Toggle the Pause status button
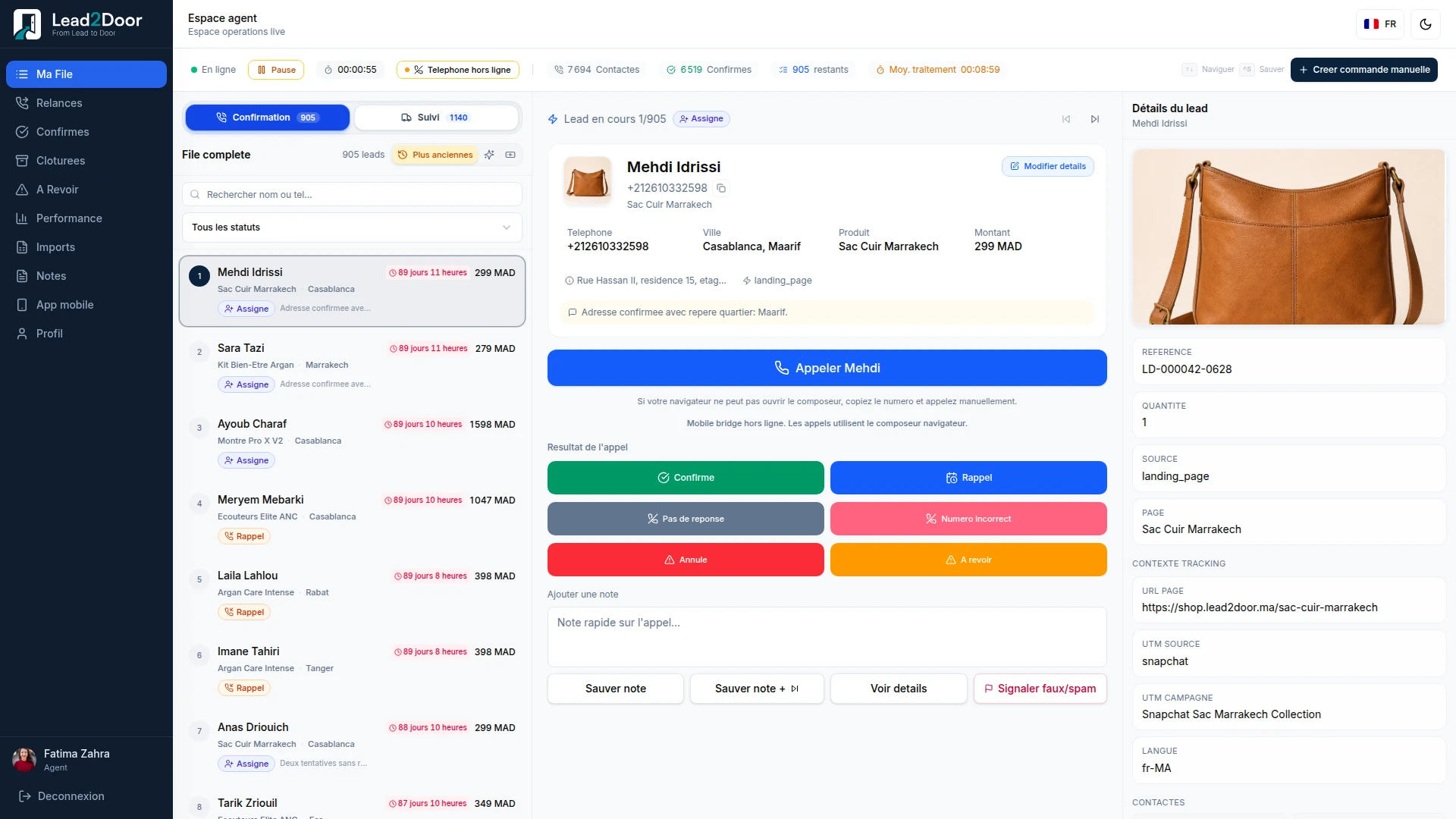 276,70
